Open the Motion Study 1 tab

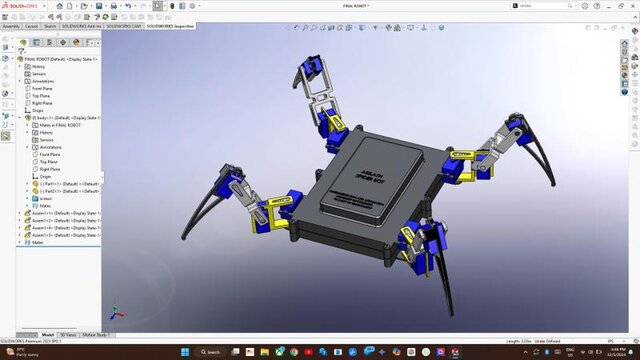coord(96,335)
